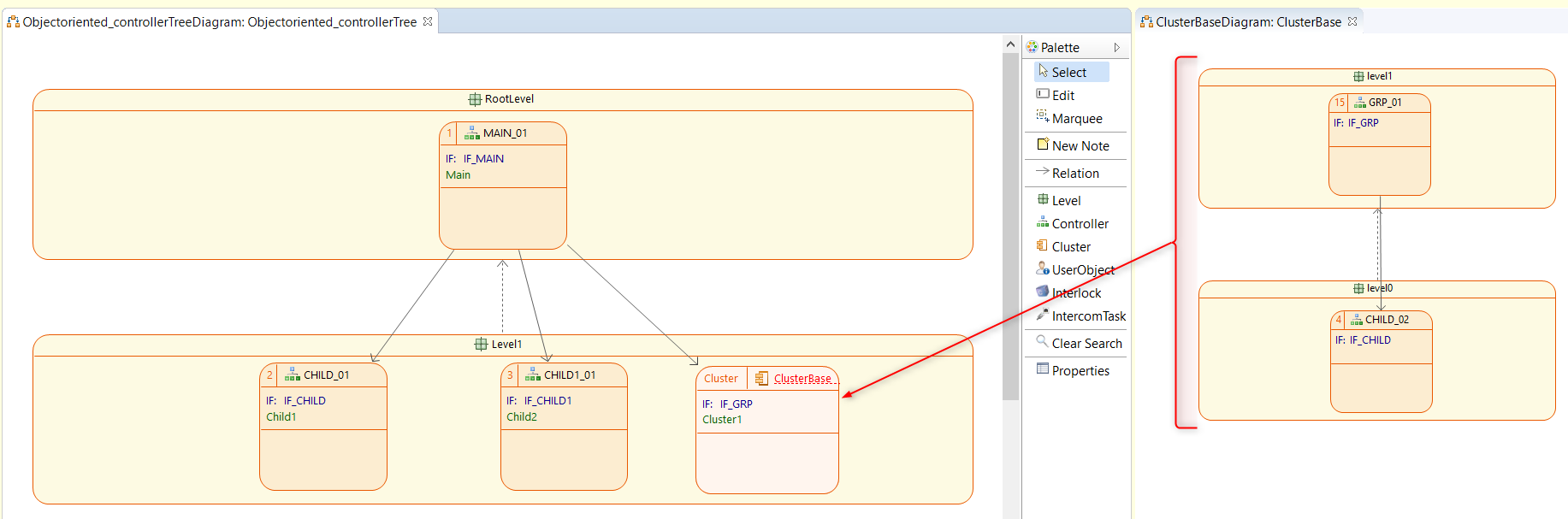This screenshot has height=519, width=1568.
Task: Switch to Objectoriented_controllerTreeDiagram tab
Action: 219,21
